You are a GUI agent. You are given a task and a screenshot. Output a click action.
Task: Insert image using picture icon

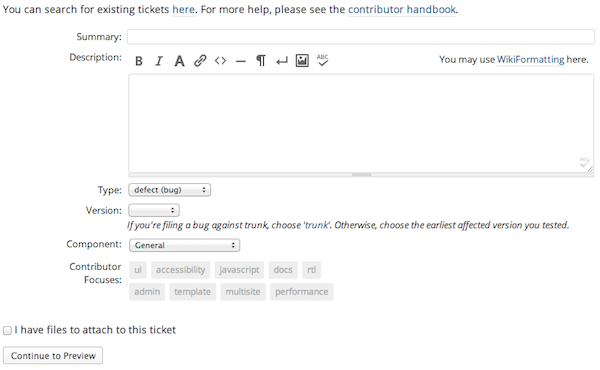pos(302,61)
